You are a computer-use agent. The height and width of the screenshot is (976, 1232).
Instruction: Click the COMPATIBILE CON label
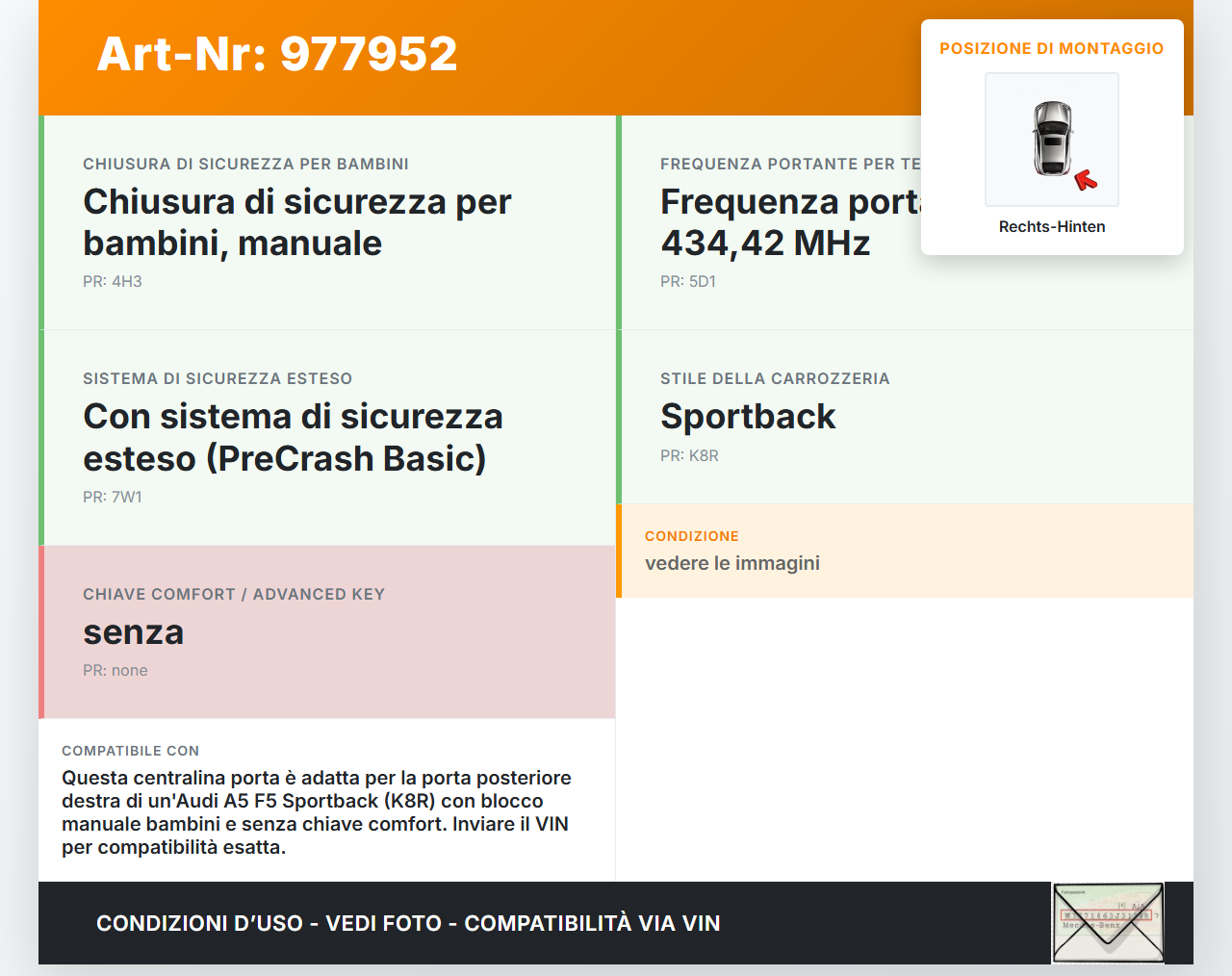[x=131, y=751]
